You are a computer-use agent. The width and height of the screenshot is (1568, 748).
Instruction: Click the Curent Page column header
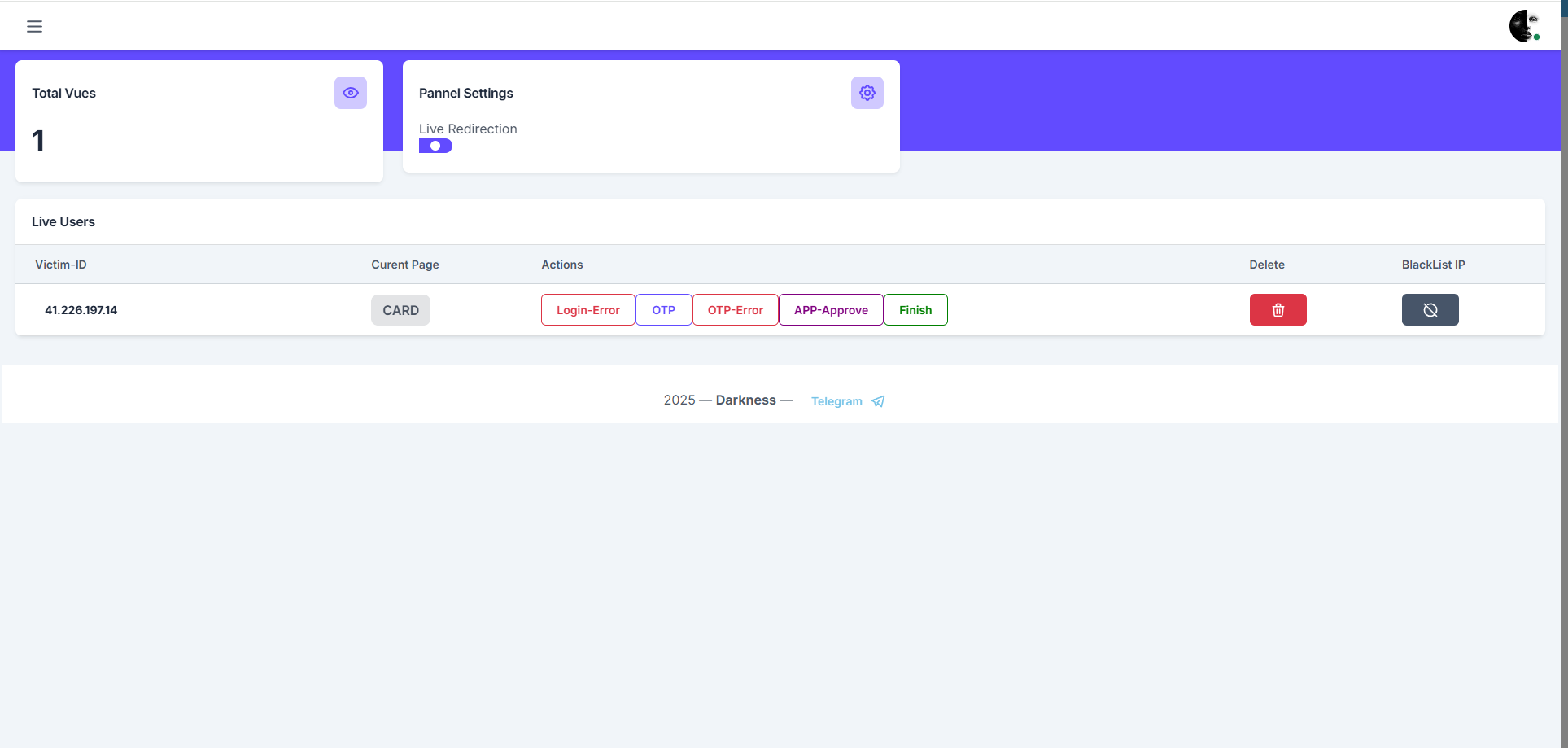coord(405,265)
